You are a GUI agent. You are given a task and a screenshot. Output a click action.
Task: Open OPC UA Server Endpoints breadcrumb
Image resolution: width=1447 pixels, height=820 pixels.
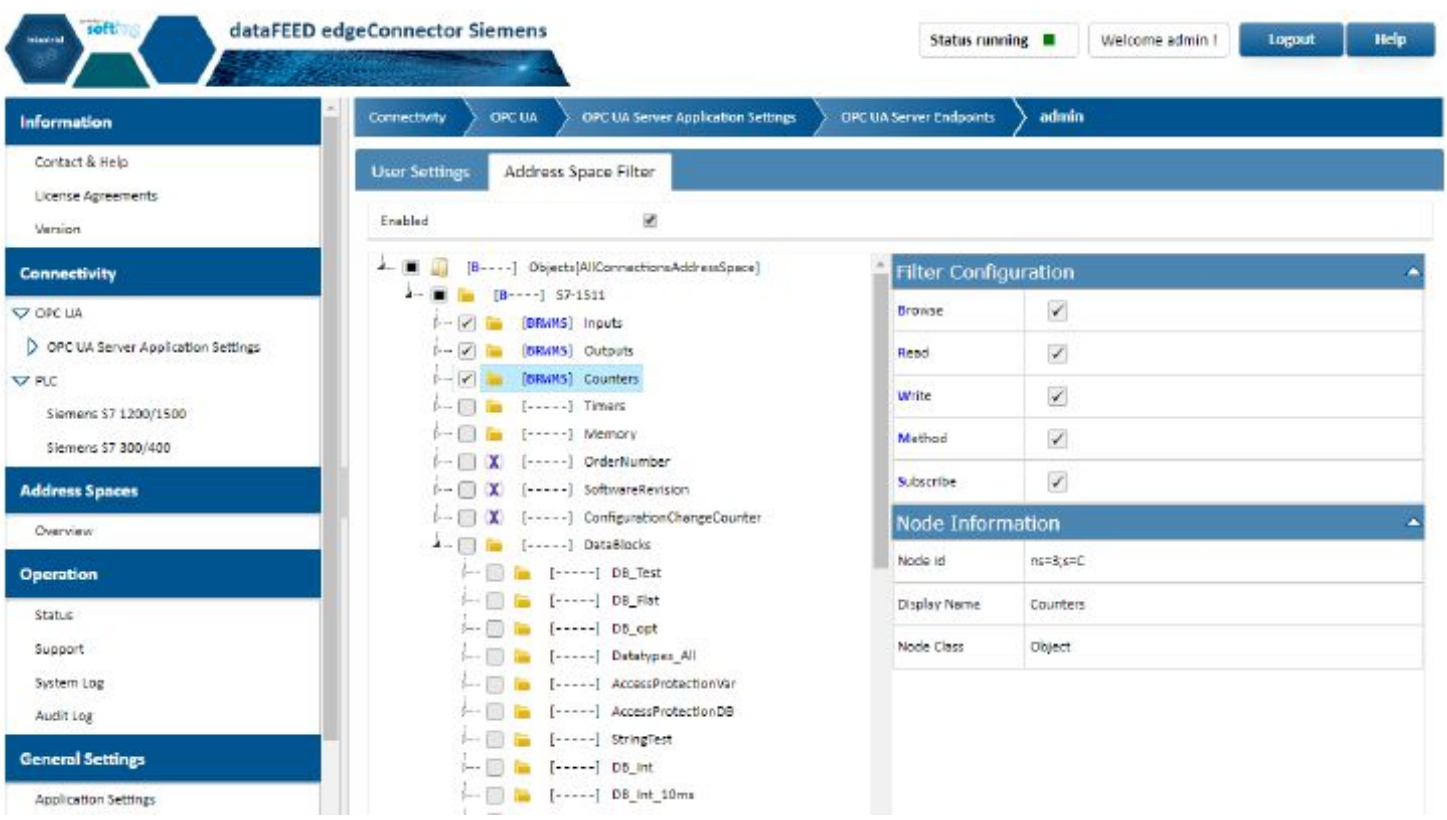(x=918, y=117)
